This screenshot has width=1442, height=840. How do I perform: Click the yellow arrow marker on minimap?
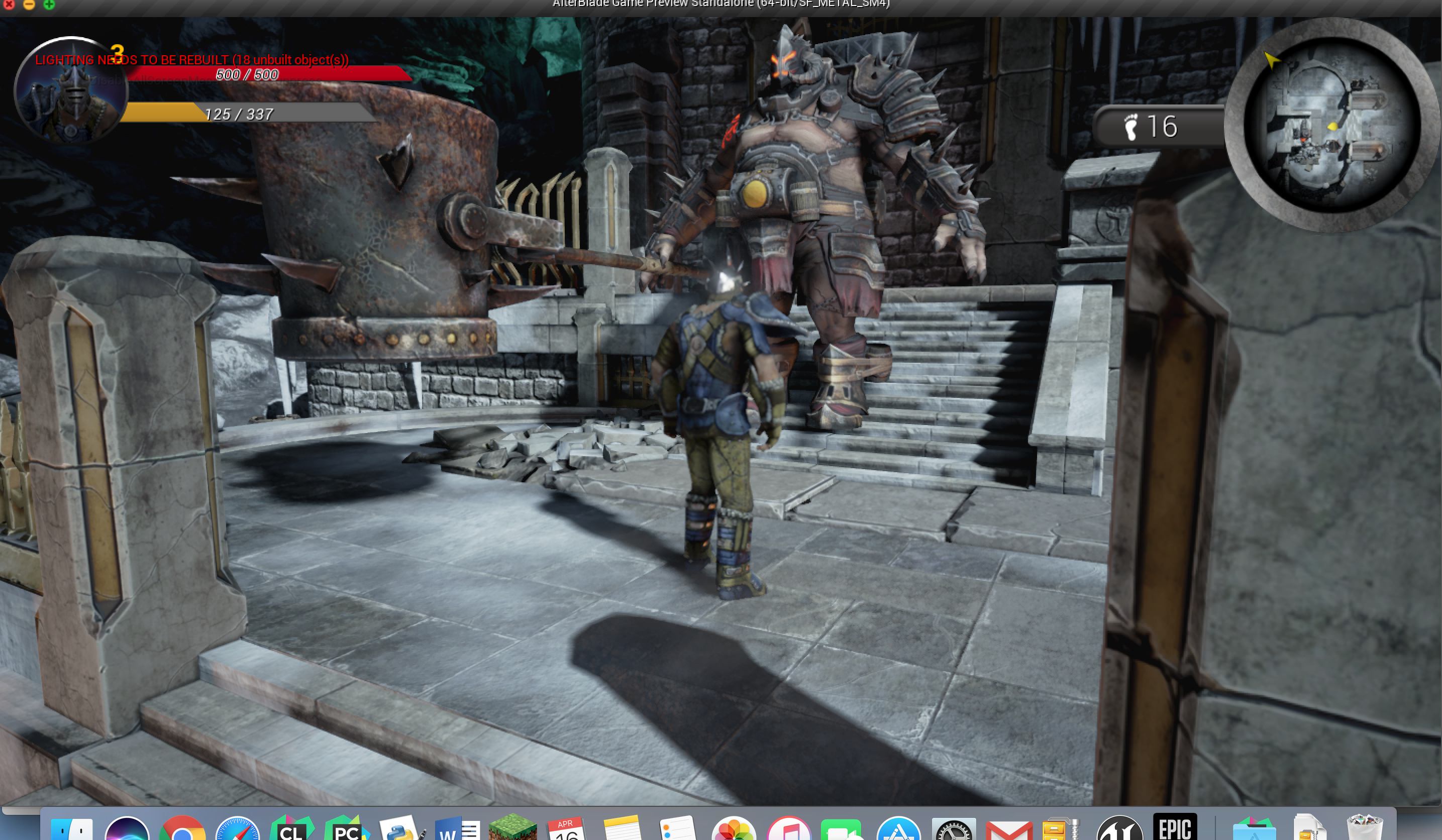pyautogui.click(x=1271, y=59)
